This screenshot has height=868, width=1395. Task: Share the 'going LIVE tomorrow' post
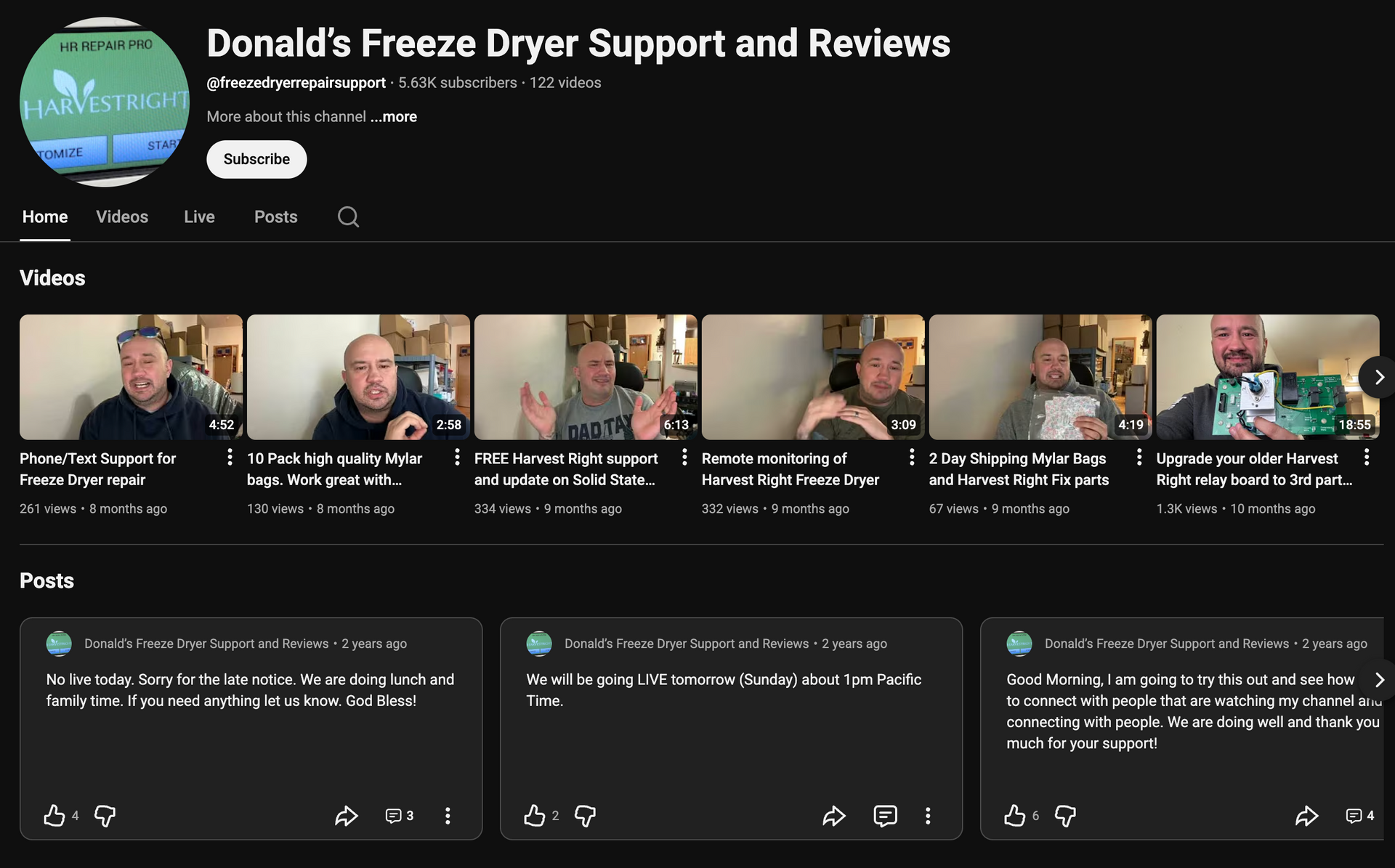[x=834, y=816]
